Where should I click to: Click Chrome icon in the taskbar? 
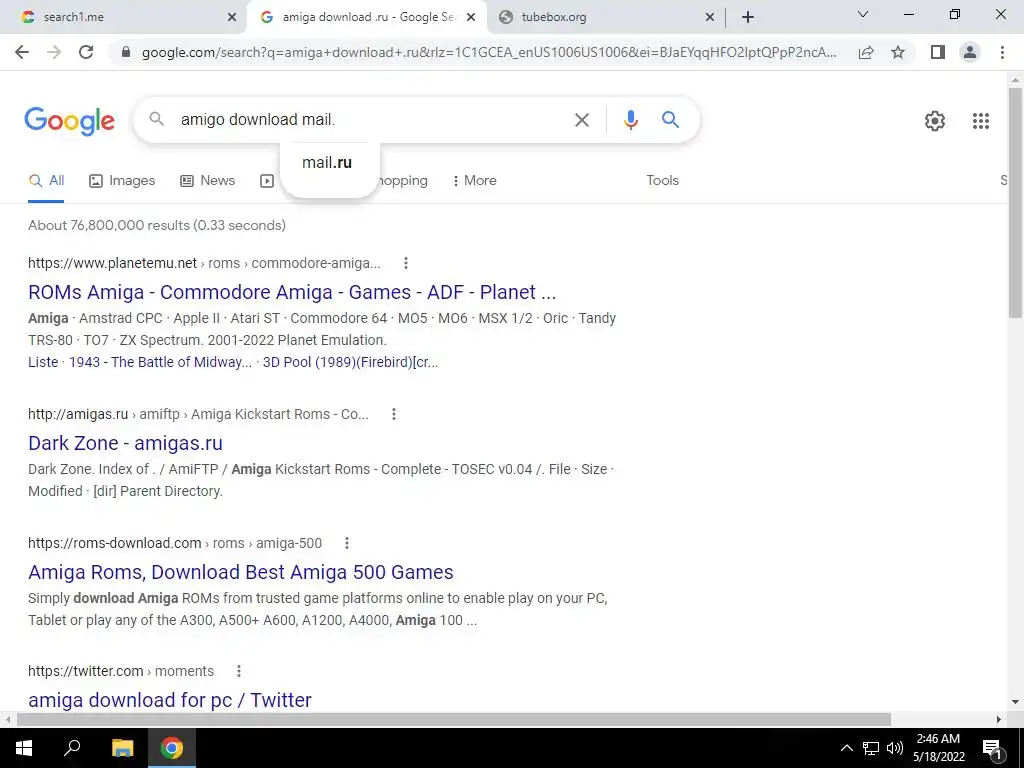coord(172,748)
